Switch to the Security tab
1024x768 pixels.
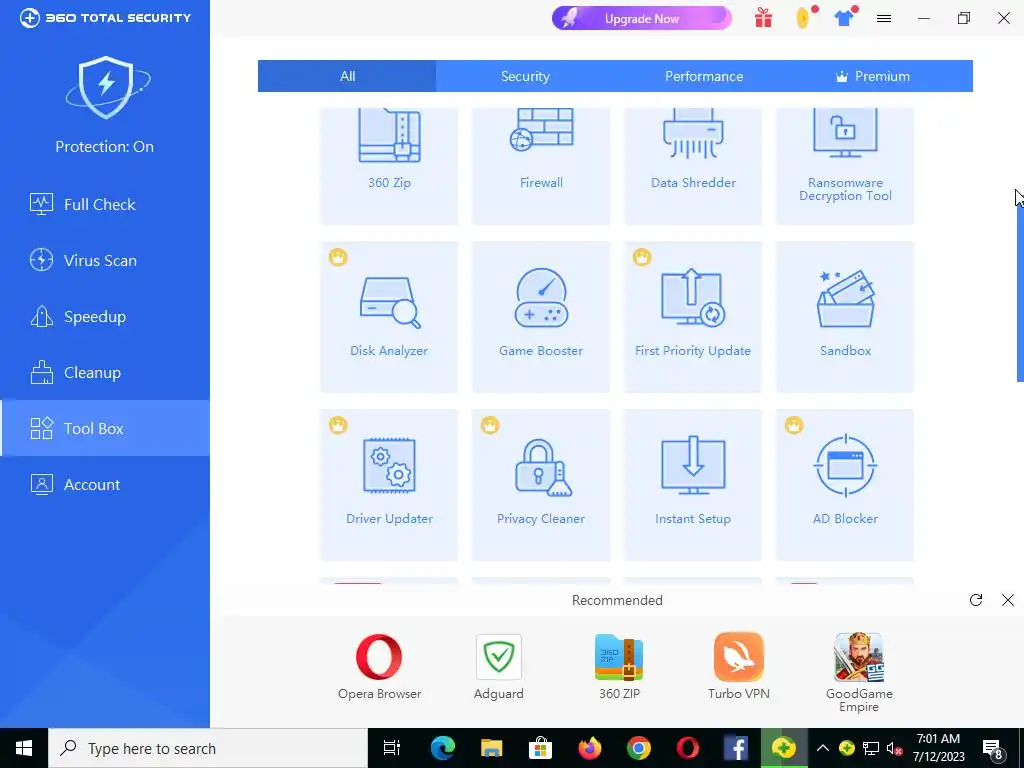click(x=525, y=76)
